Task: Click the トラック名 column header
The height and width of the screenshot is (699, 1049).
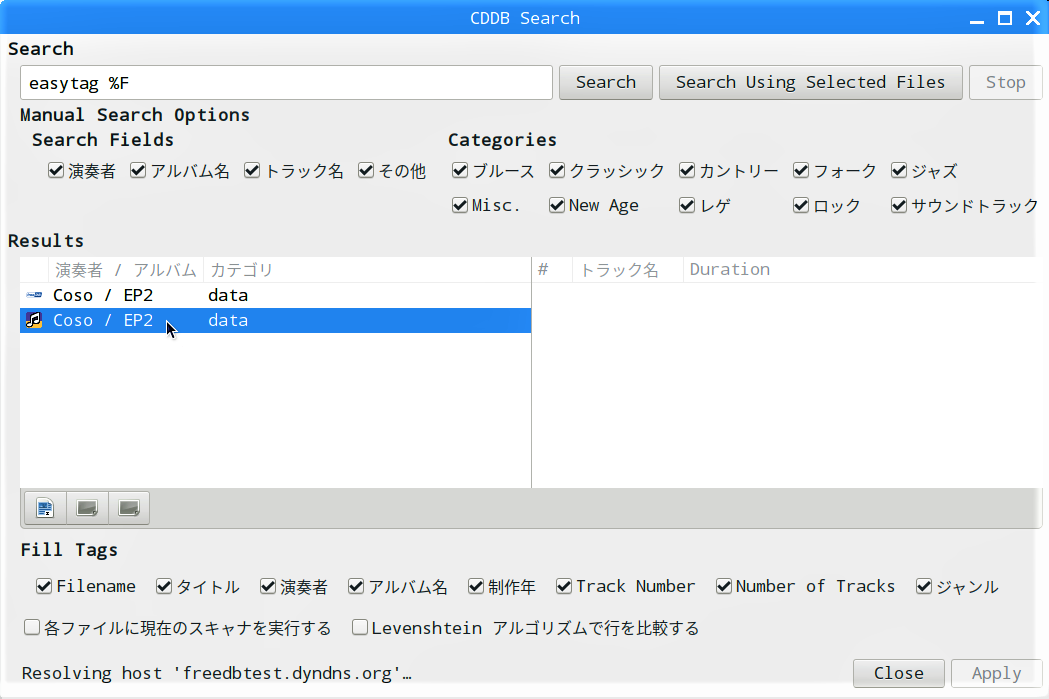Action: 628,270
